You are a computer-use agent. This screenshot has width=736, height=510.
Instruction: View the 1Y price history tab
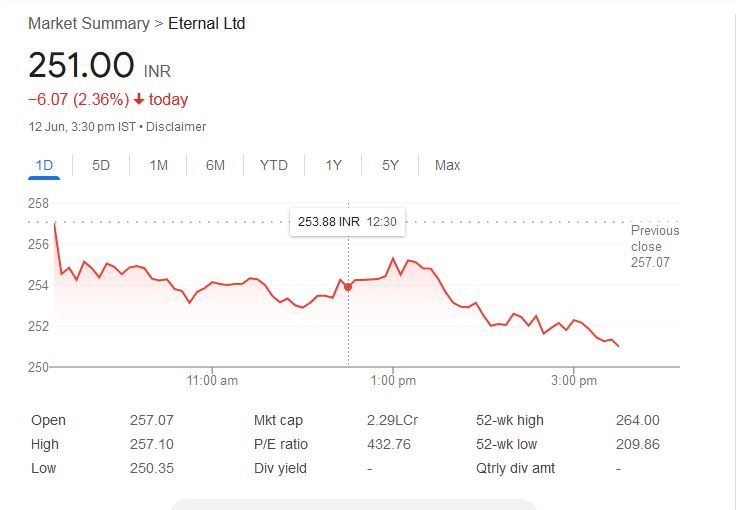tap(333, 165)
